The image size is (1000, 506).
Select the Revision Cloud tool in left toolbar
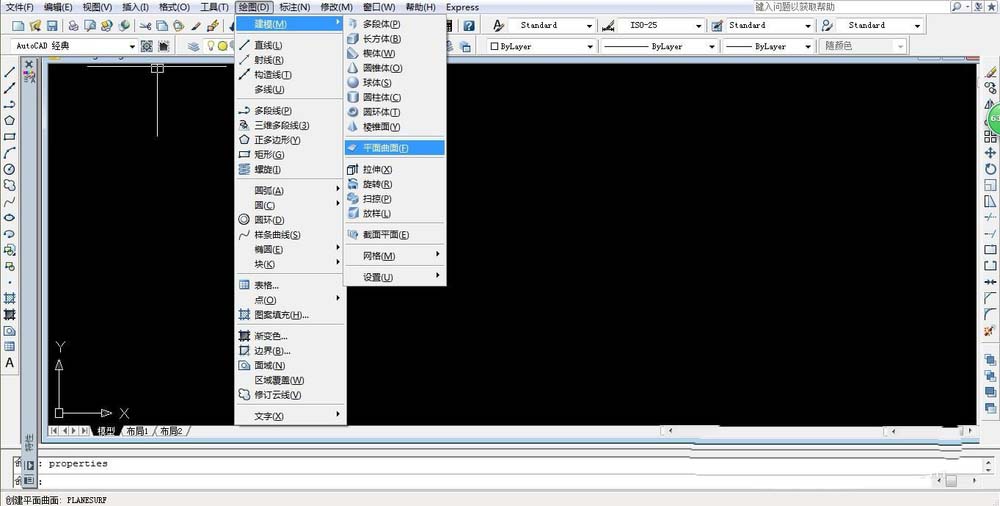[x=10, y=185]
